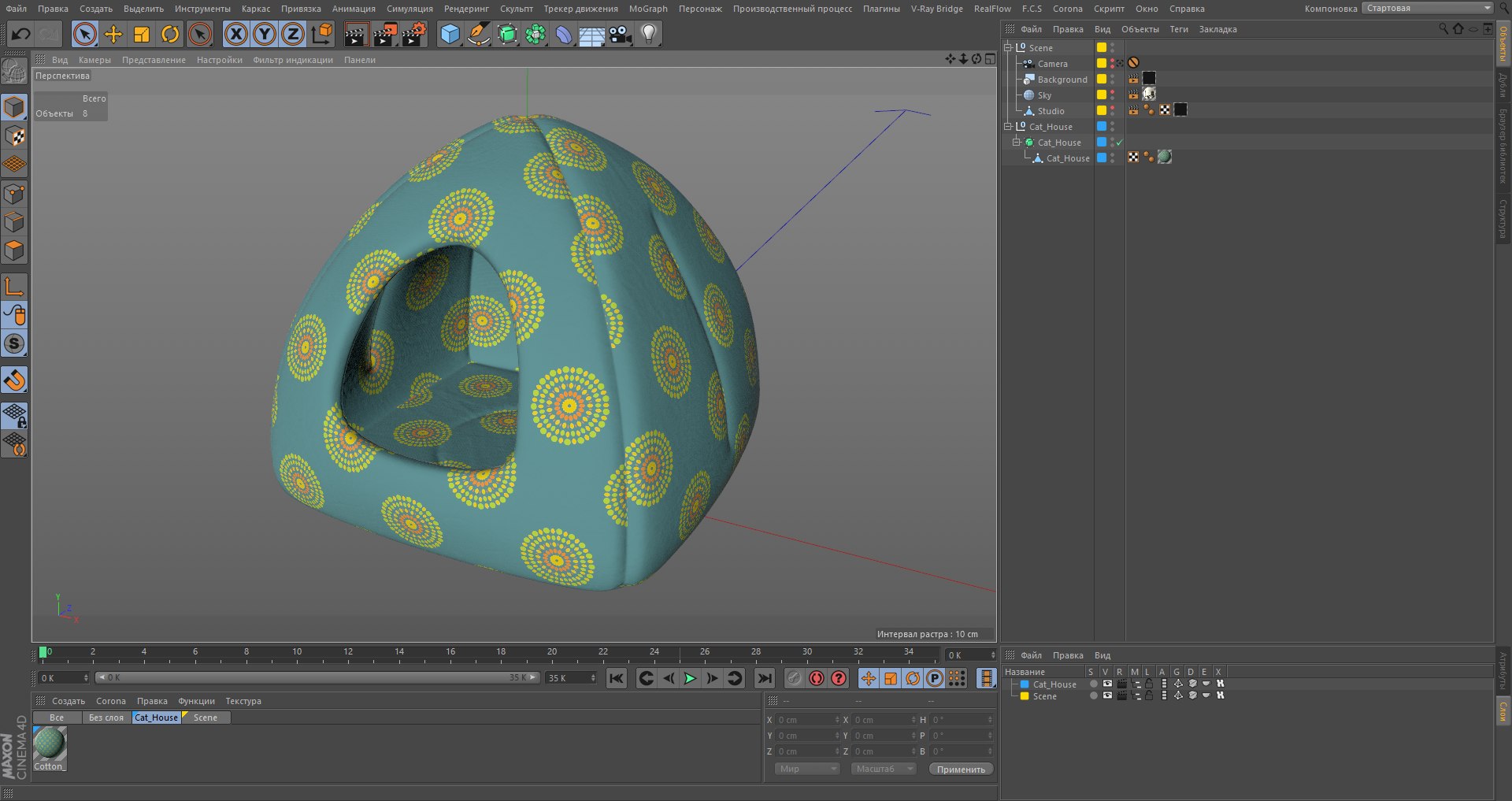1512x801 pixels.
Task: Select the Rotate tool
Action: click(170, 34)
